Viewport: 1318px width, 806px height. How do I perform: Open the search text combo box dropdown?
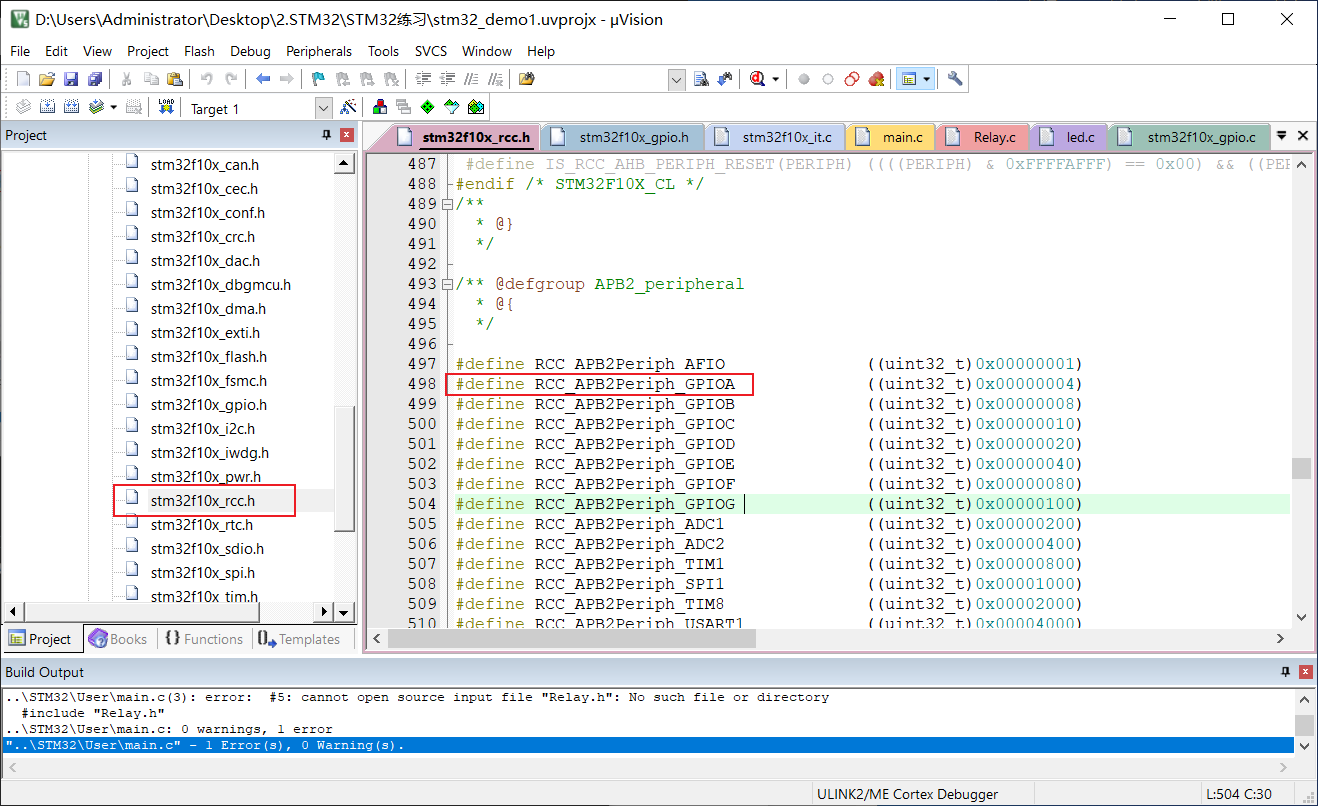click(x=676, y=80)
